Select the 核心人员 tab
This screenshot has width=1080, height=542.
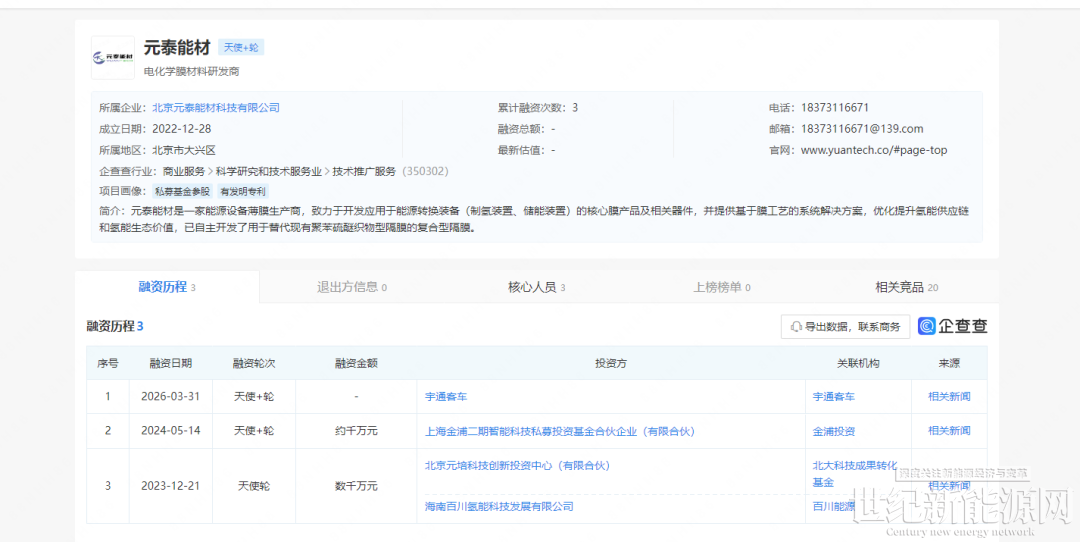(536, 287)
